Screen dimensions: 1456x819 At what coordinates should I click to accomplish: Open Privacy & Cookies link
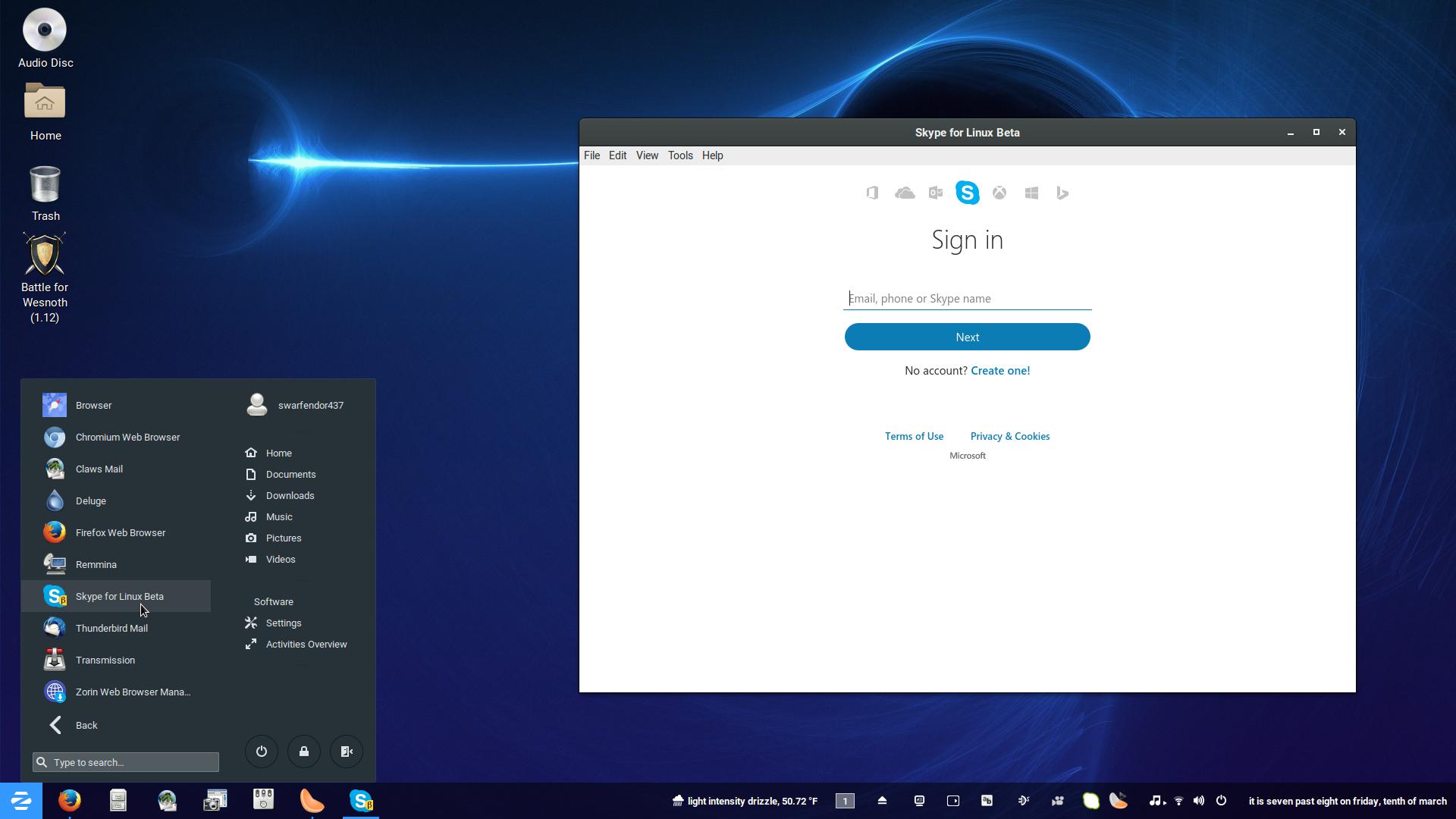point(1009,436)
